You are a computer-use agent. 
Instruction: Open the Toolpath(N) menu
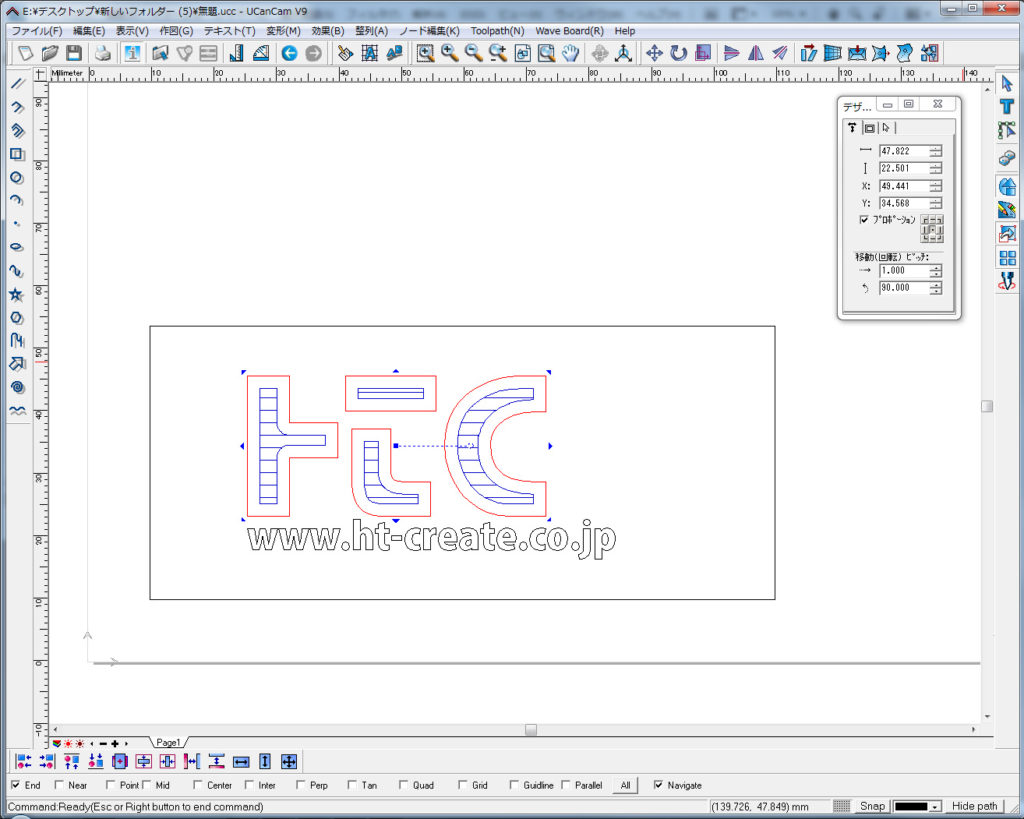tap(497, 31)
